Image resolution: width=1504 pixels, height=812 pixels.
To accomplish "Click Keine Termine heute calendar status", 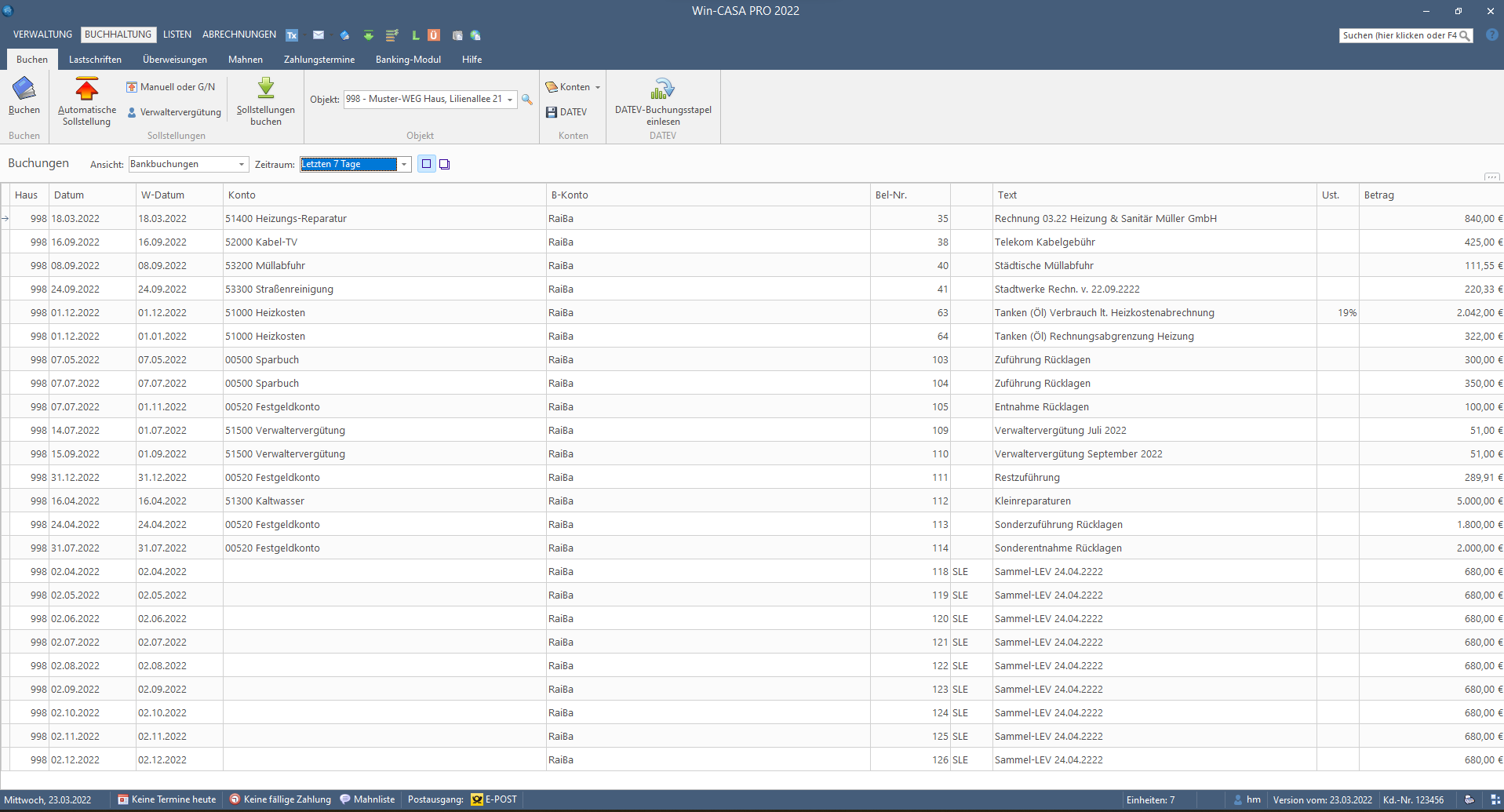I will tap(167, 799).
